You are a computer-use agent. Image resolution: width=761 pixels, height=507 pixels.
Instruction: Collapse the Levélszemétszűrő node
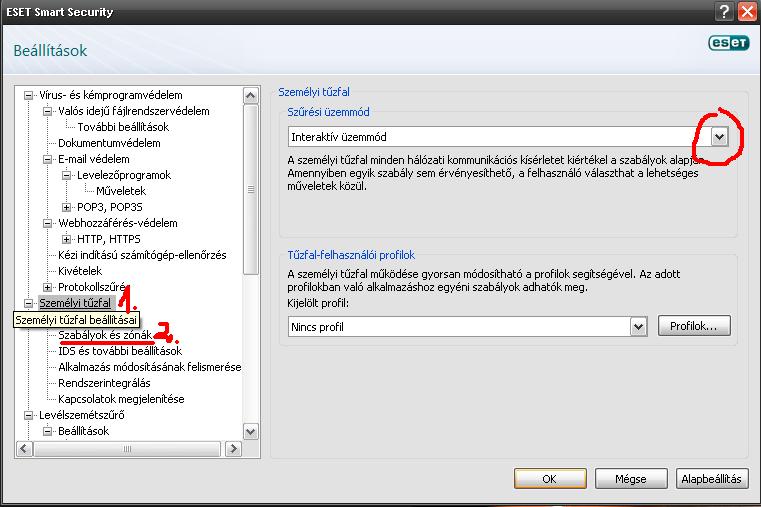click(x=29, y=416)
